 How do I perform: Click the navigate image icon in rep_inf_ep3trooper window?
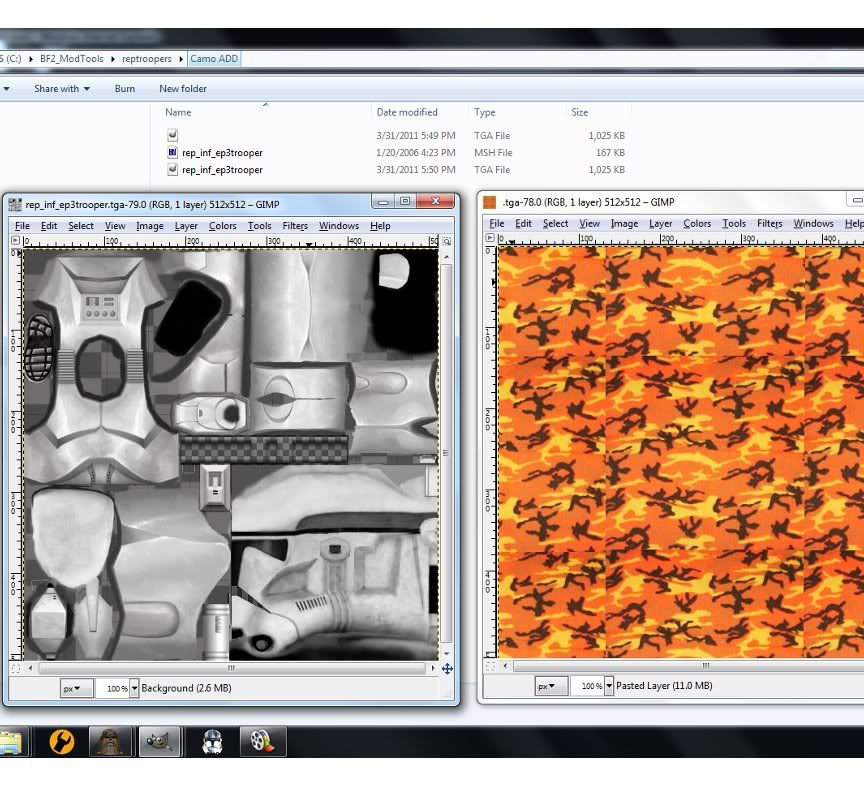click(x=447, y=668)
